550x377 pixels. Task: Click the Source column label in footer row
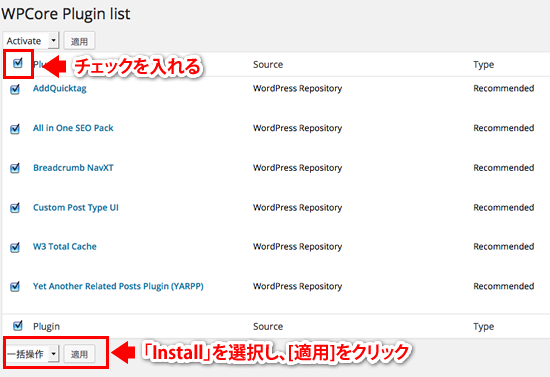[x=268, y=326]
